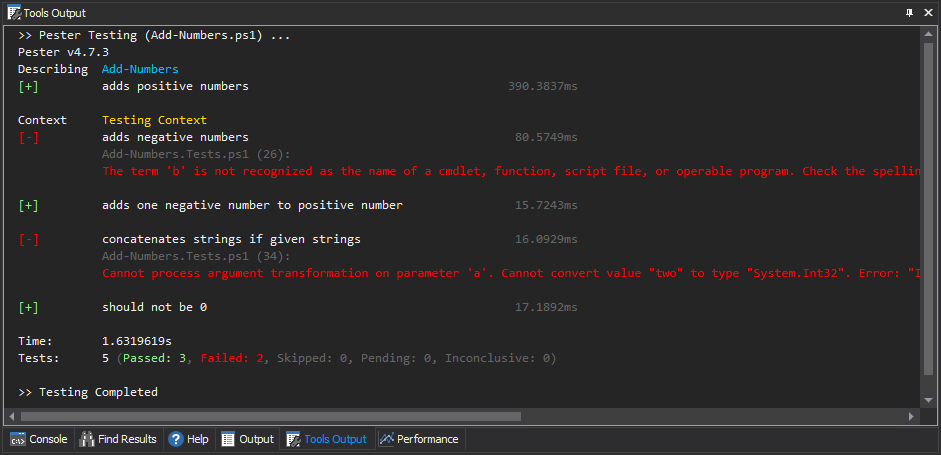941x455 pixels.
Task: Click the Add-Numbers.Tests.ps1 (26) reference
Action: click(196, 154)
